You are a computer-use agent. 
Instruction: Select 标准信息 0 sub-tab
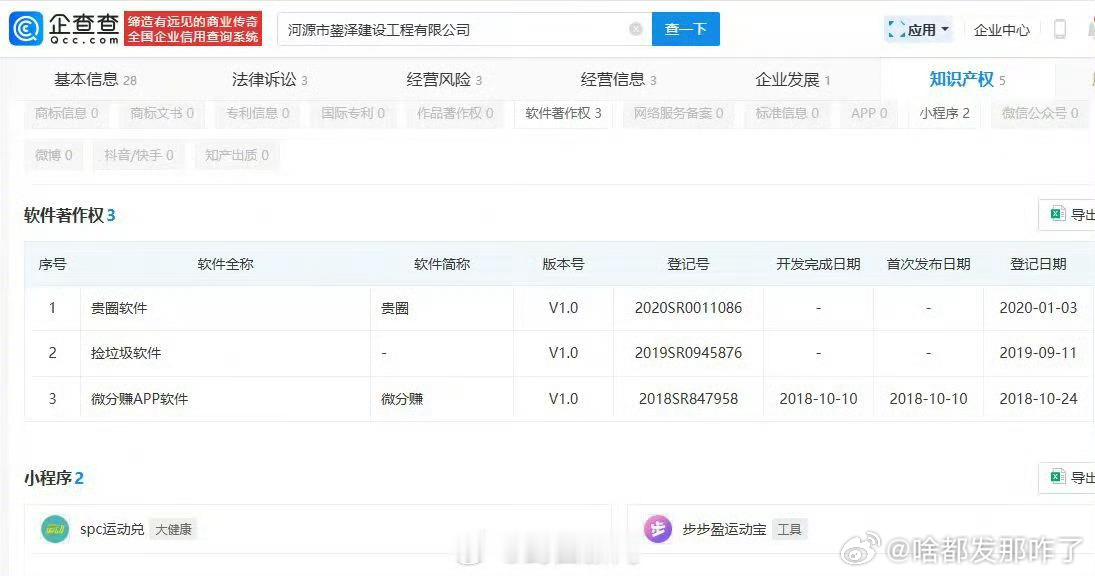pyautogui.click(x=786, y=113)
